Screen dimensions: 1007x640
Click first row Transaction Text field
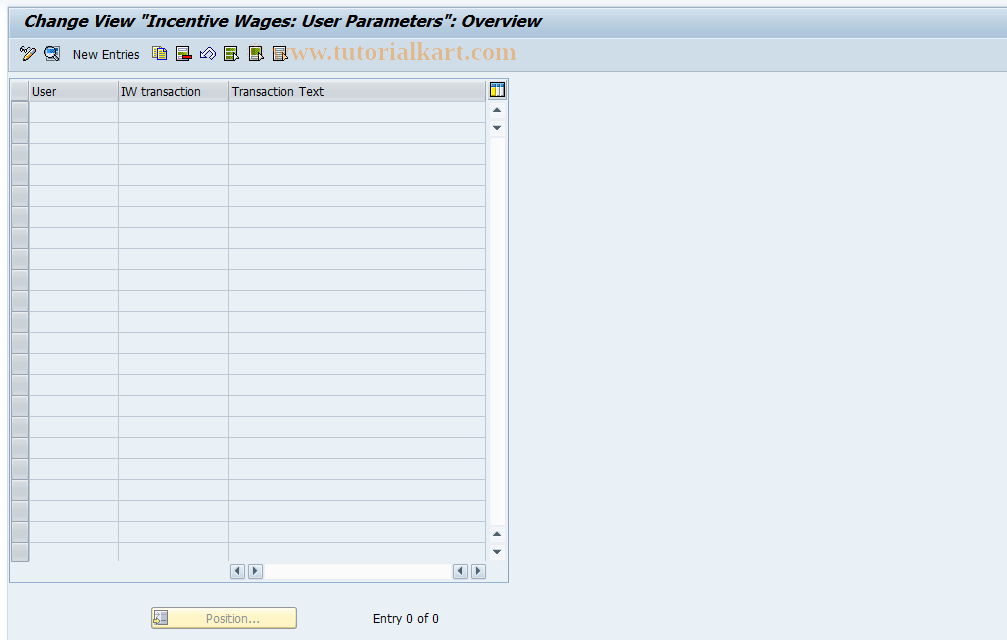[357, 112]
